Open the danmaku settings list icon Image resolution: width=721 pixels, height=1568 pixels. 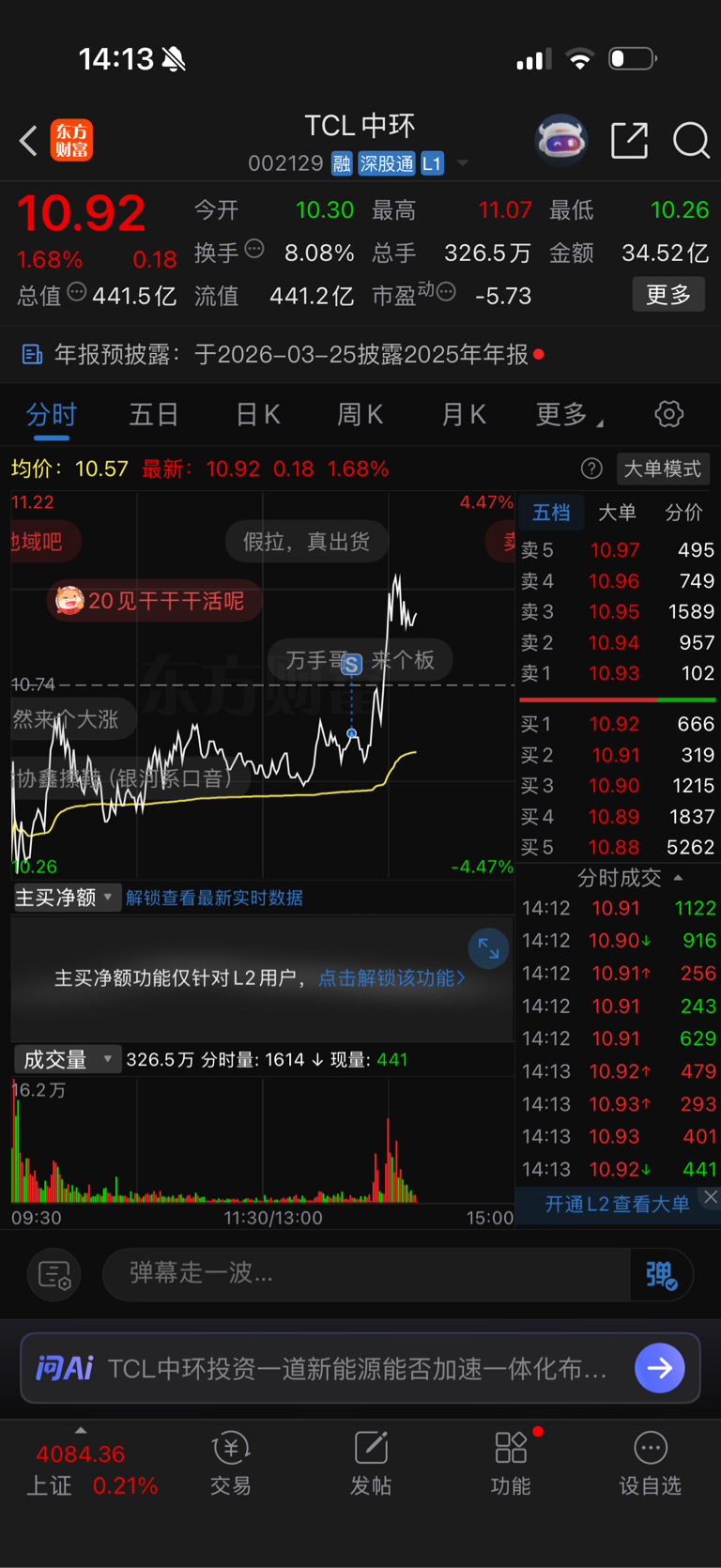pyautogui.click(x=54, y=1274)
